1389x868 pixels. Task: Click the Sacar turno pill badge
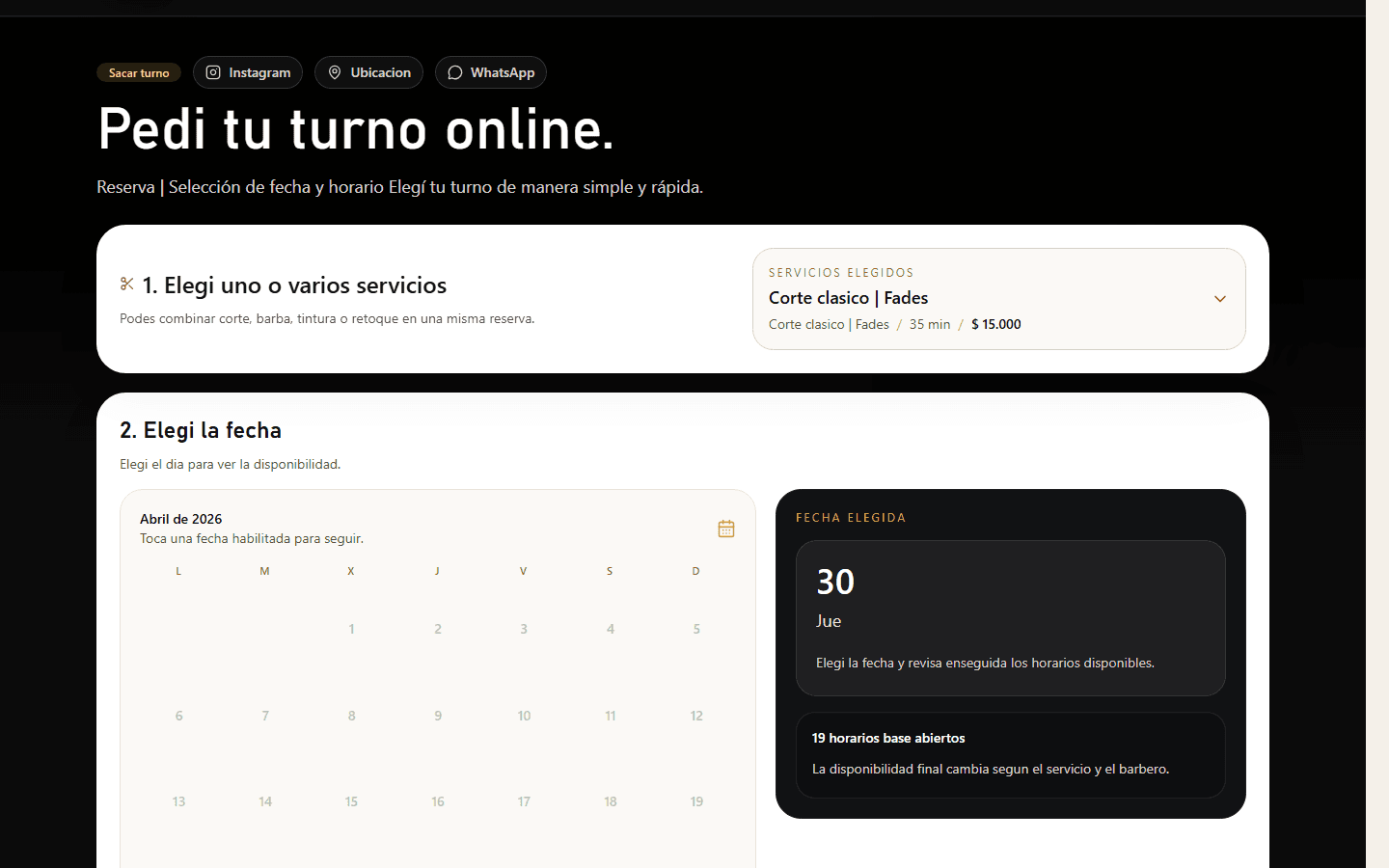[139, 73]
